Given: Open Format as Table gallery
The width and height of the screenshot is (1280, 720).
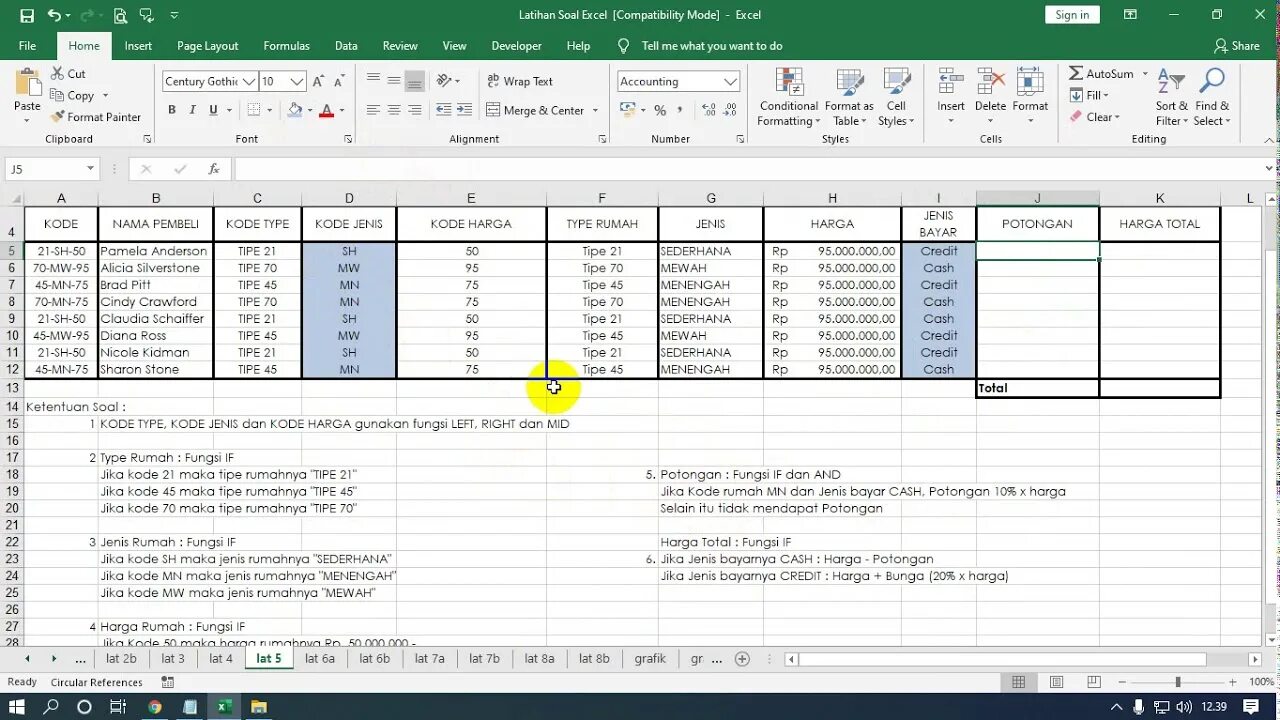Looking at the screenshot, I should click(x=849, y=98).
